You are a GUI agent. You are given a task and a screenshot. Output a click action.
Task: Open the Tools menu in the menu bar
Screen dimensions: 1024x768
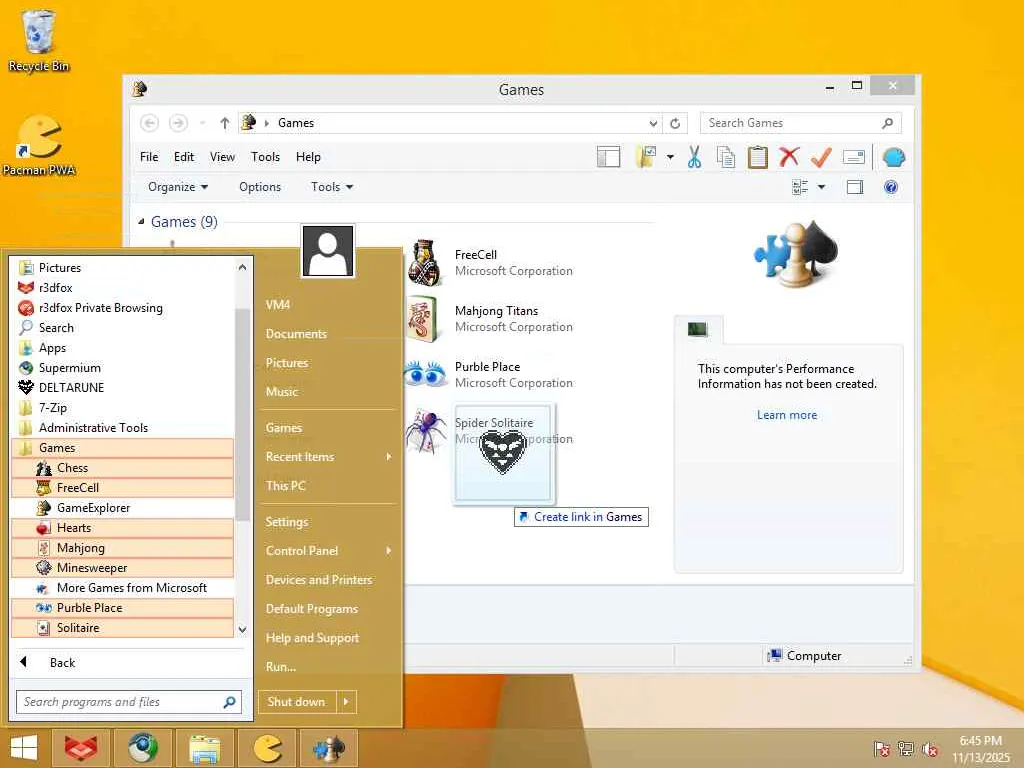pyautogui.click(x=265, y=157)
